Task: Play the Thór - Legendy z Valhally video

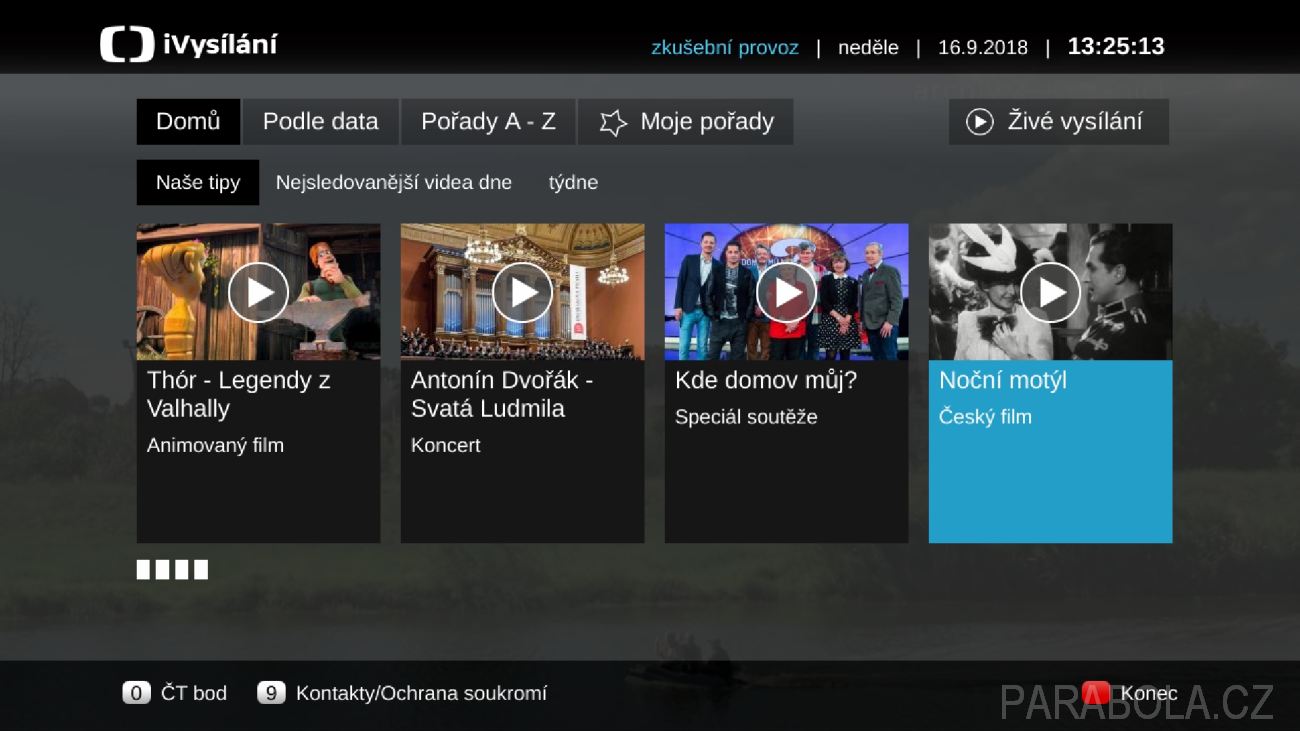Action: click(258, 292)
